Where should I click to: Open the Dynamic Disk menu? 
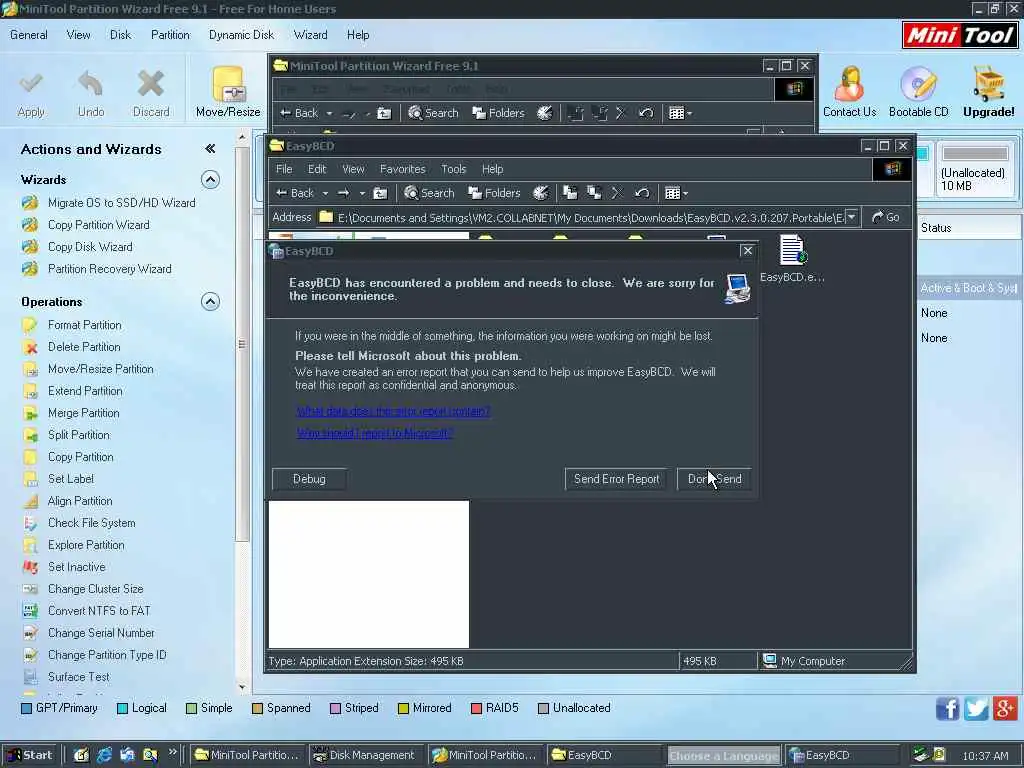pos(241,35)
